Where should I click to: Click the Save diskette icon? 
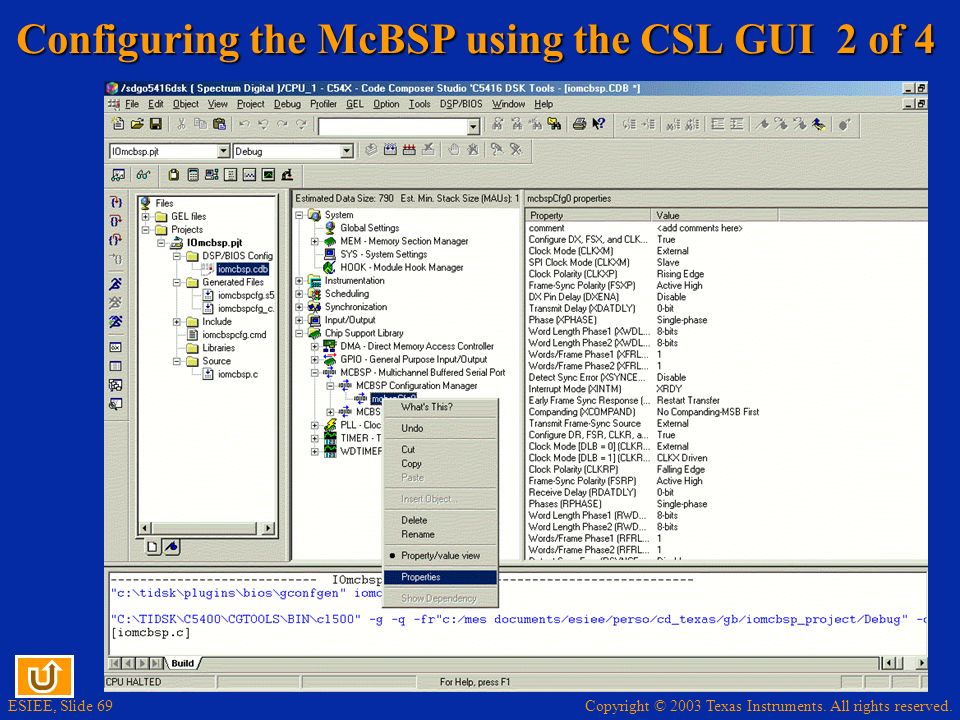click(x=156, y=124)
